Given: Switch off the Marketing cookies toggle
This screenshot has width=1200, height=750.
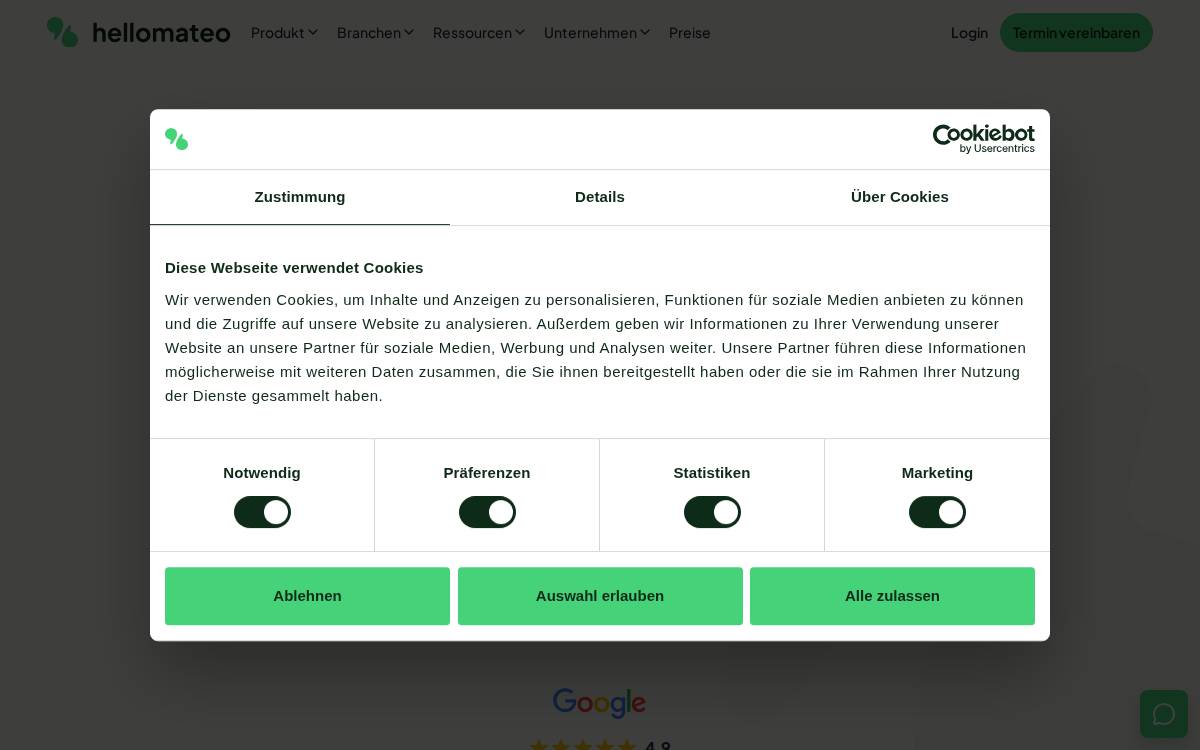Looking at the screenshot, I should (937, 512).
